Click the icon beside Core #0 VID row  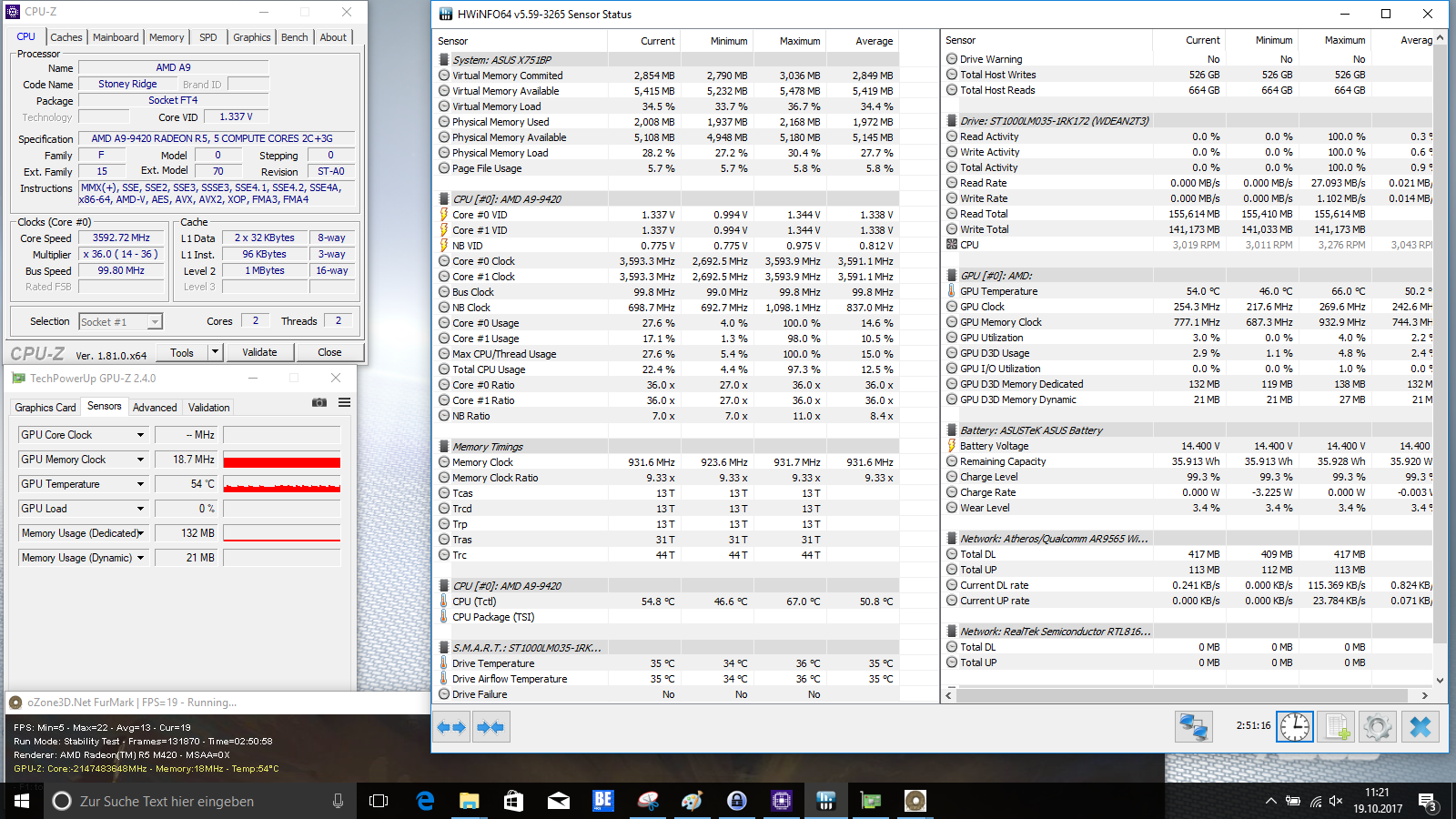click(x=444, y=215)
